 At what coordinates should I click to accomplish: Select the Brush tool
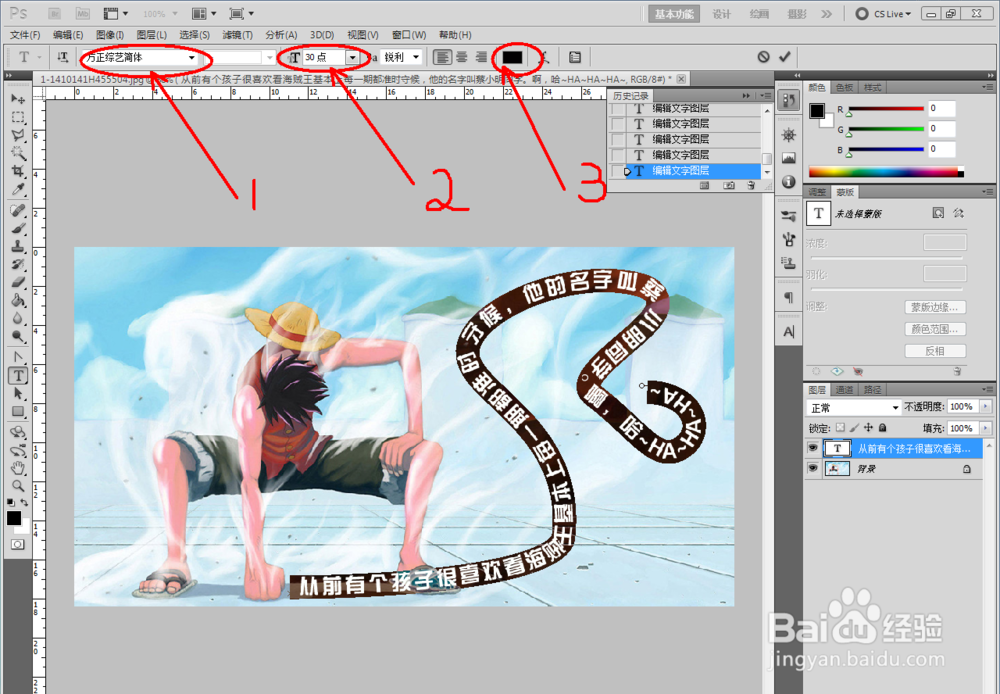[x=18, y=228]
